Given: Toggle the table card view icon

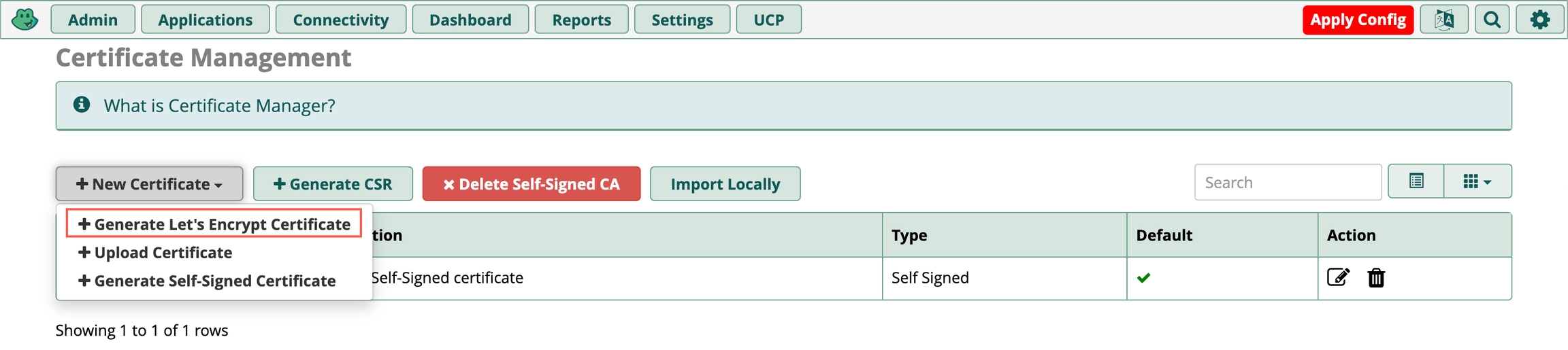Looking at the screenshot, I should pyautogui.click(x=1416, y=181).
